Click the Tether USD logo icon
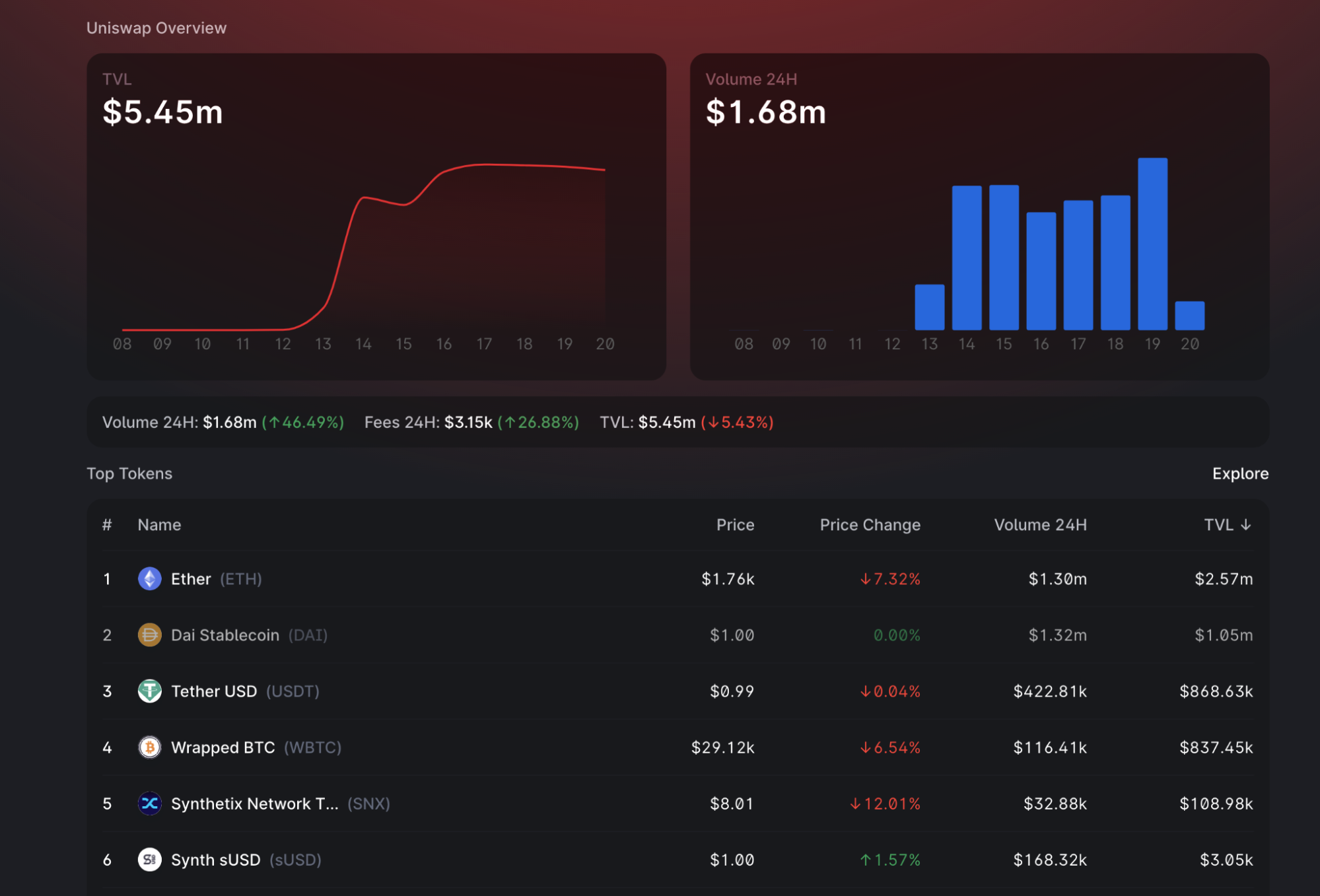Image resolution: width=1320 pixels, height=896 pixels. (150, 691)
